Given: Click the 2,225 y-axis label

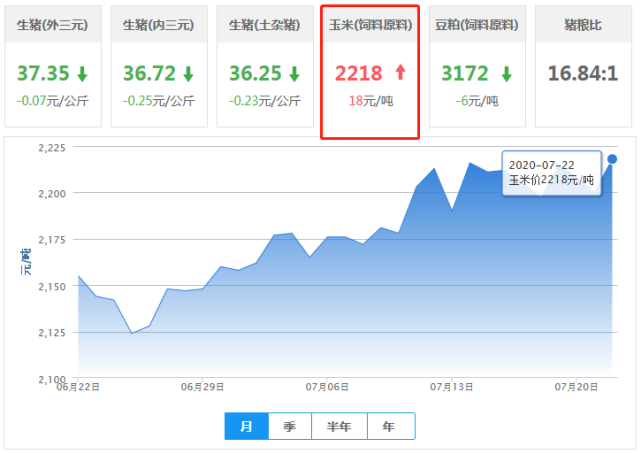Looking at the screenshot, I should (52, 148).
